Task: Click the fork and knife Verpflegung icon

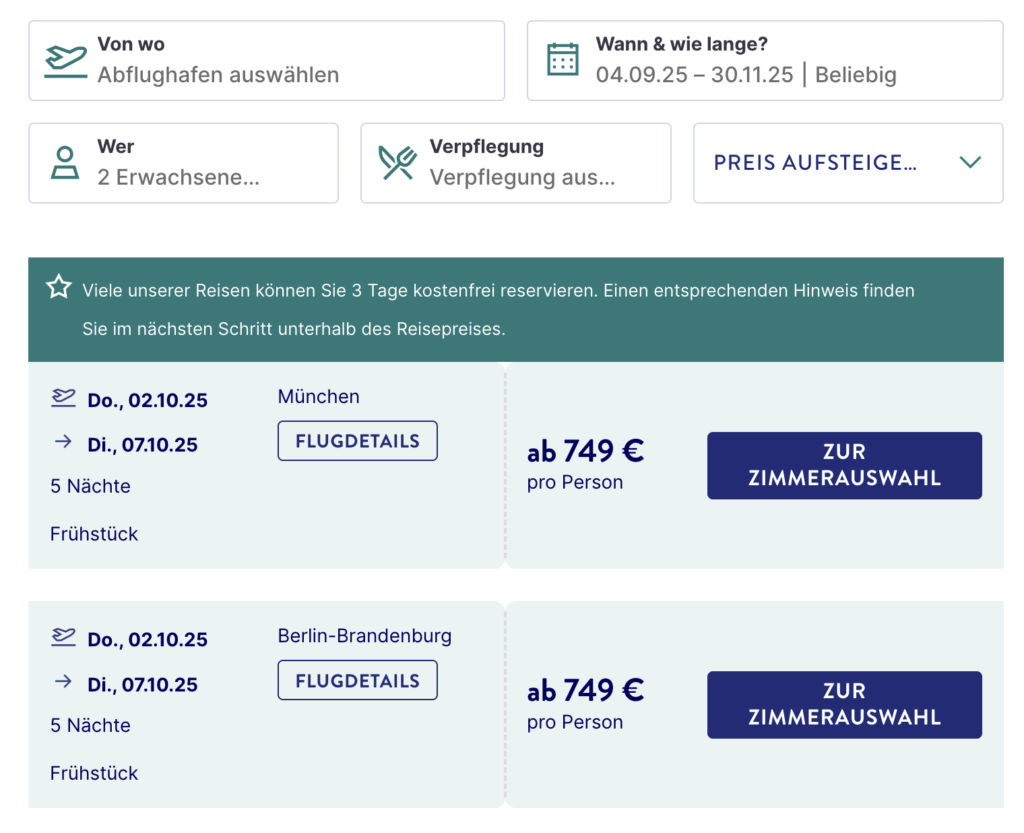Action: coord(397,163)
